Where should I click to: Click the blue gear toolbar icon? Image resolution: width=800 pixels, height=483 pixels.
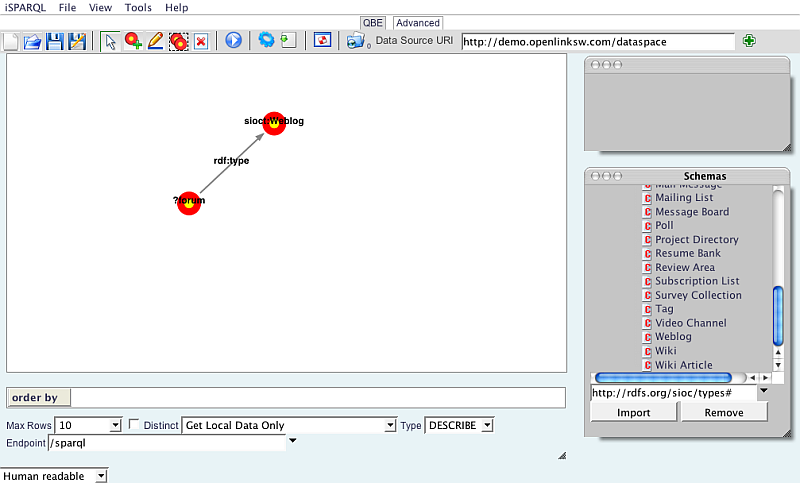[266, 39]
